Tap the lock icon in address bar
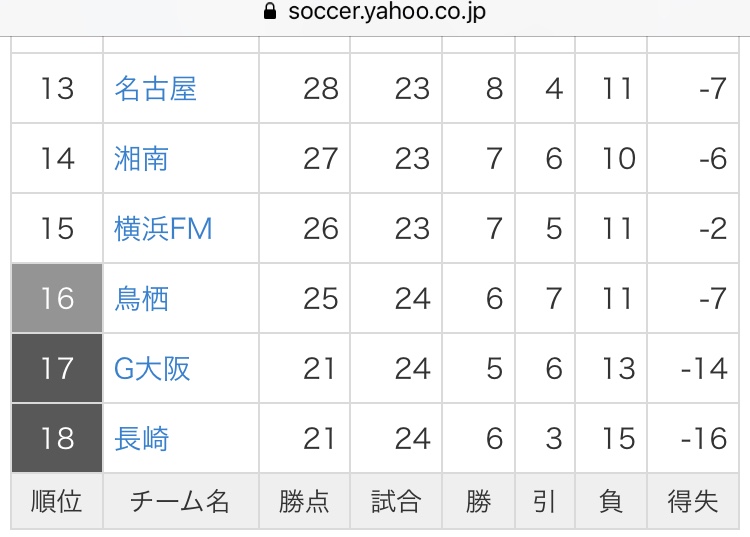 click(x=267, y=13)
